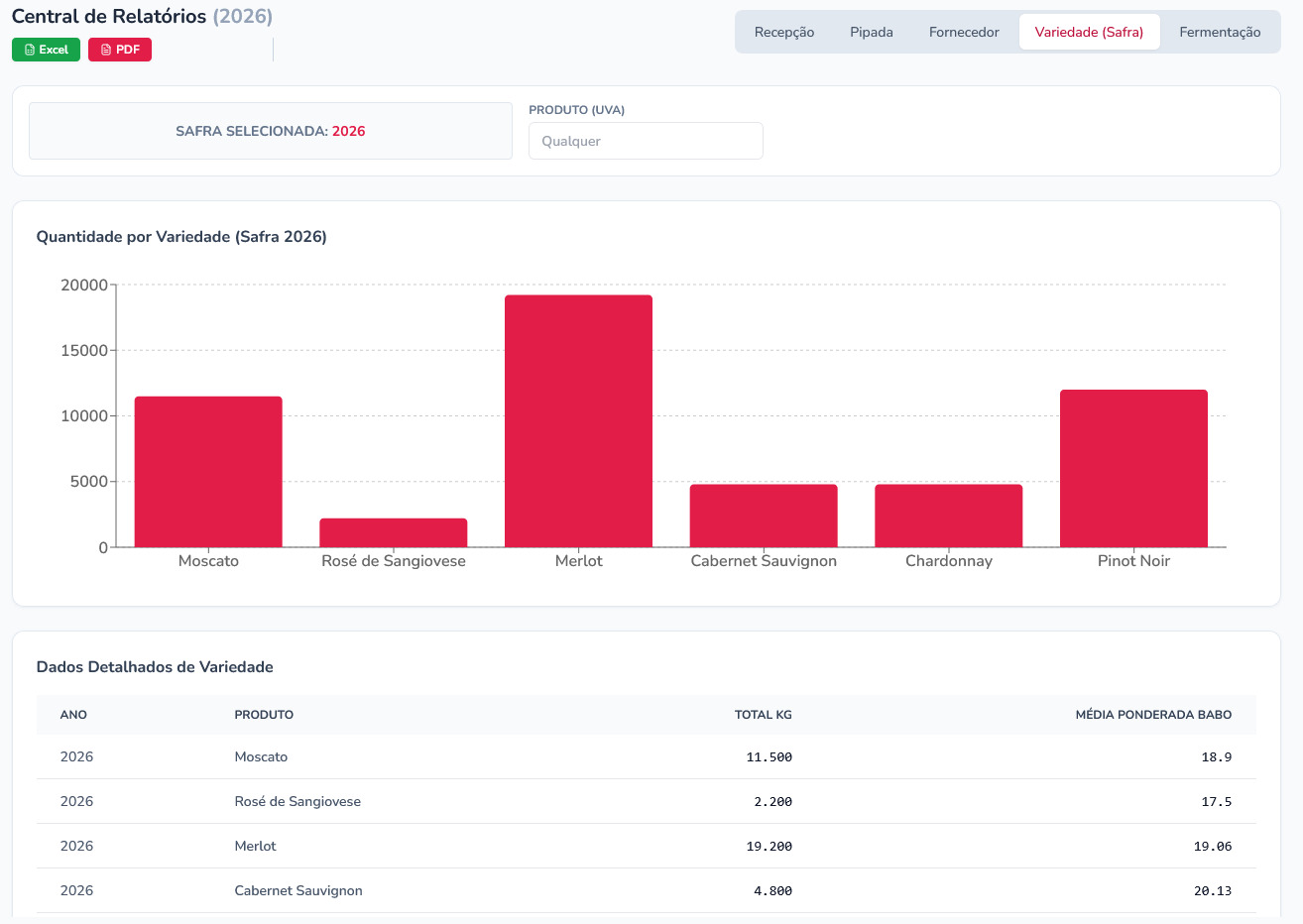
Task: Select the Chardonnay bar in chart
Action: [x=948, y=516]
